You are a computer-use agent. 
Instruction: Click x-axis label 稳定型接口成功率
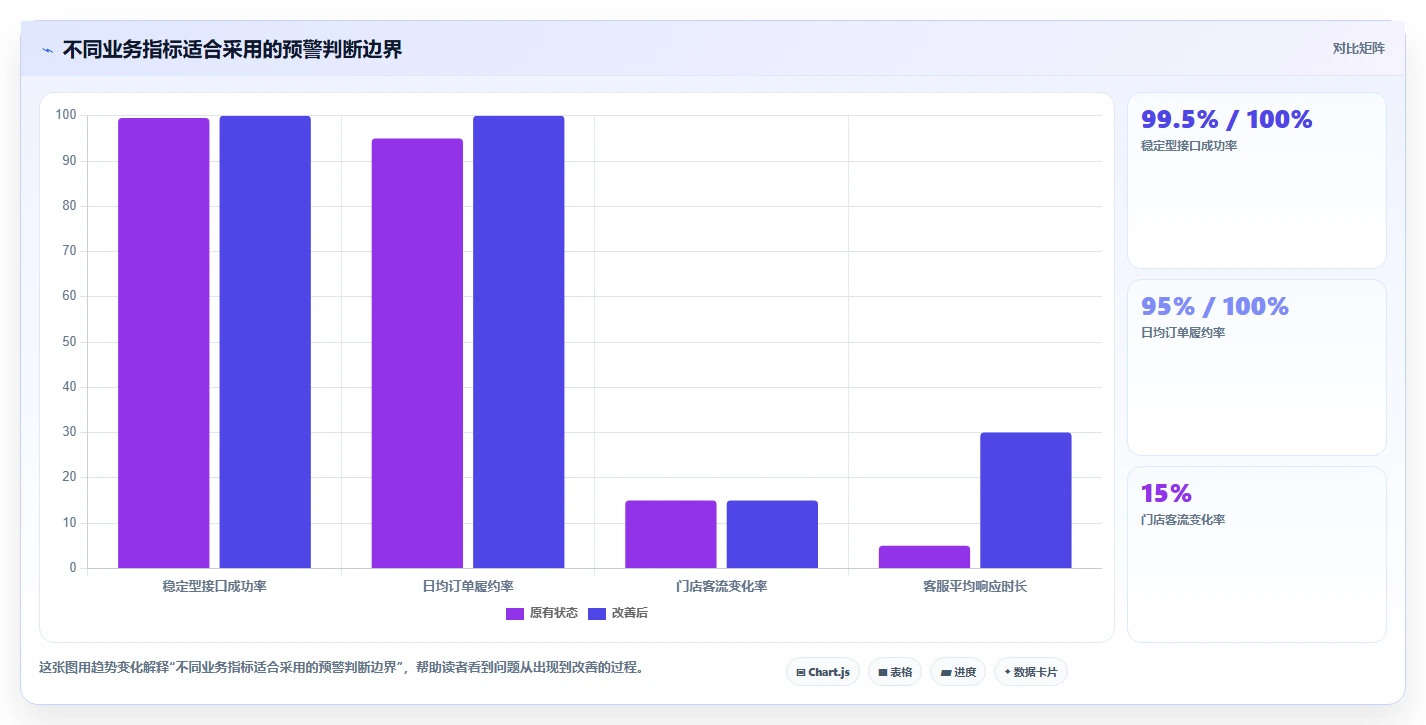[x=214, y=586]
